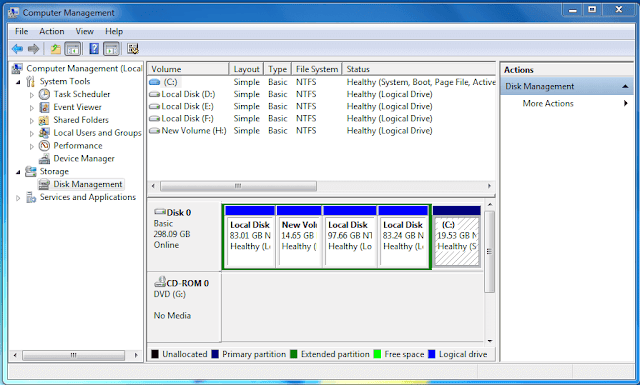This screenshot has height=385, width=640.
Task: Click the Extended partition green legend swatch
Action: (293, 354)
